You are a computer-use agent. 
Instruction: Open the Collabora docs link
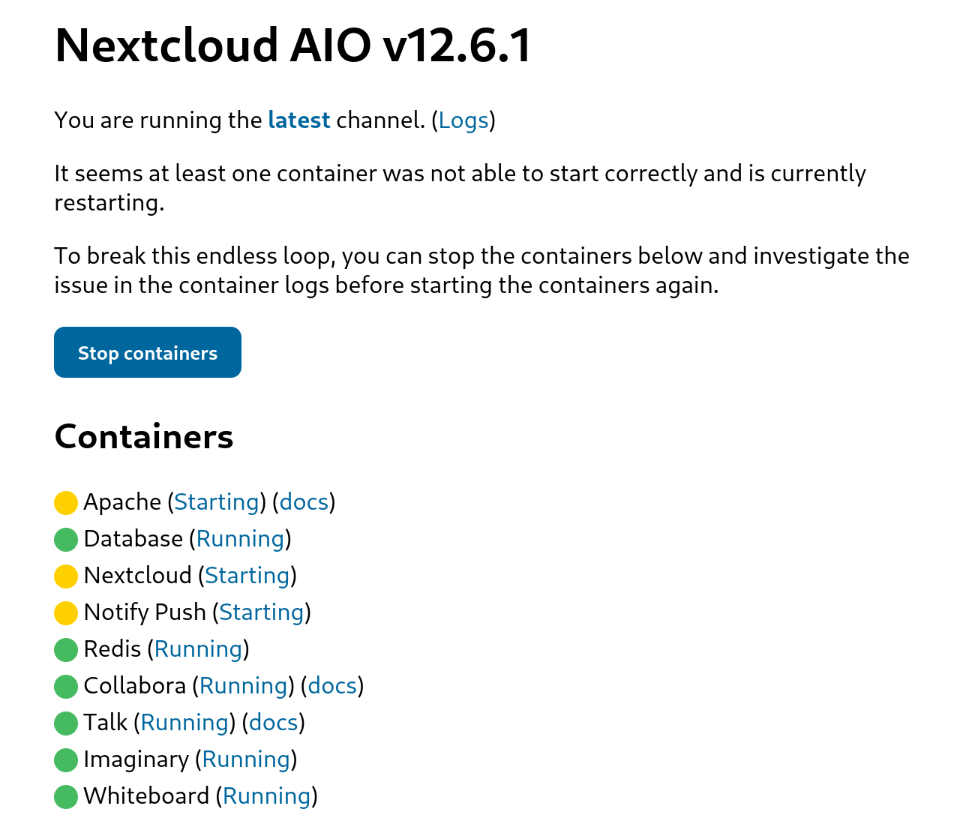[x=332, y=686]
